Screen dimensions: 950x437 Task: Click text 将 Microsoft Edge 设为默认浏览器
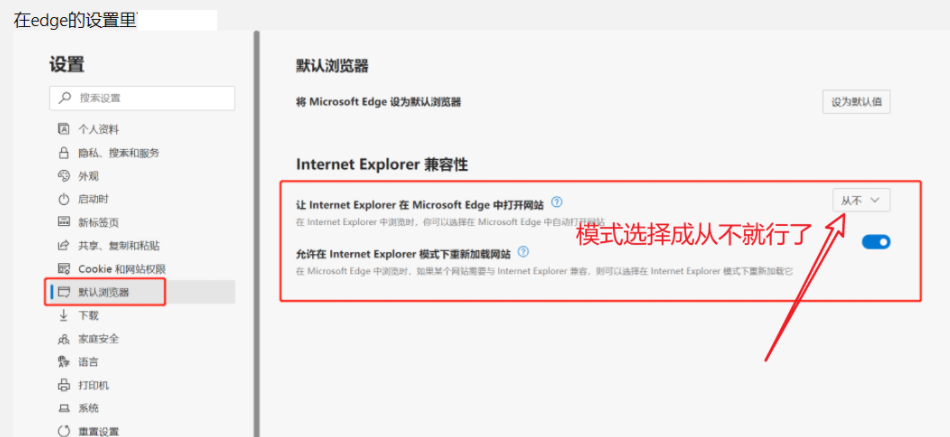coord(379,102)
